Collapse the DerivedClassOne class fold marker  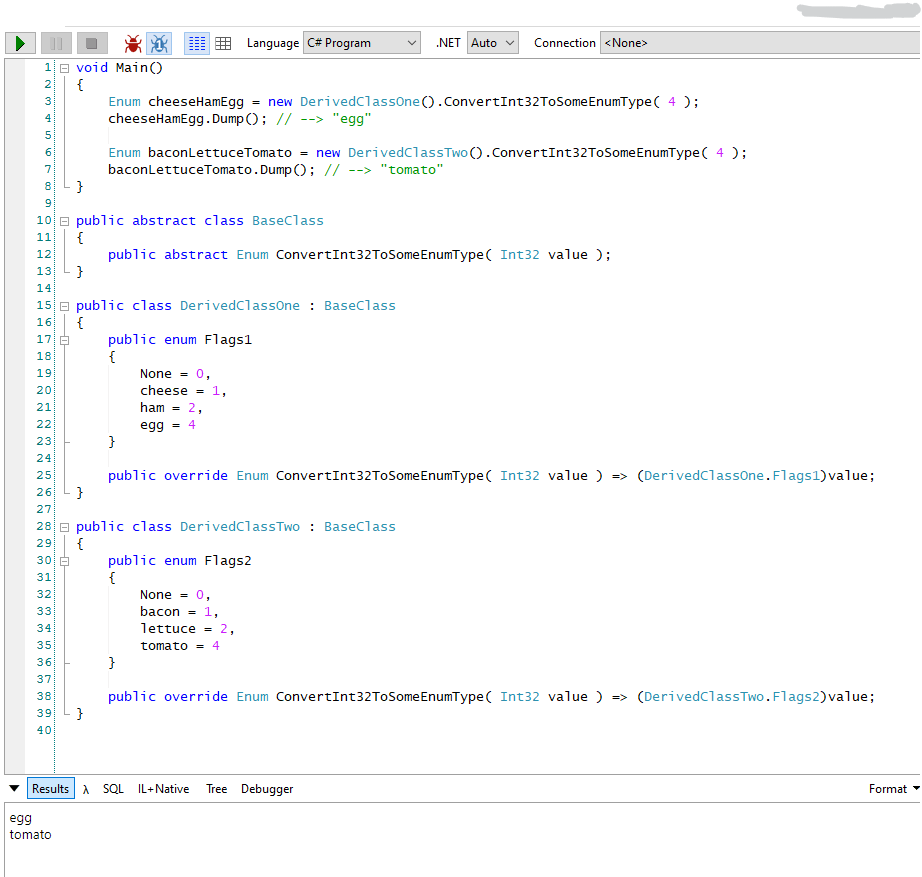click(x=65, y=306)
